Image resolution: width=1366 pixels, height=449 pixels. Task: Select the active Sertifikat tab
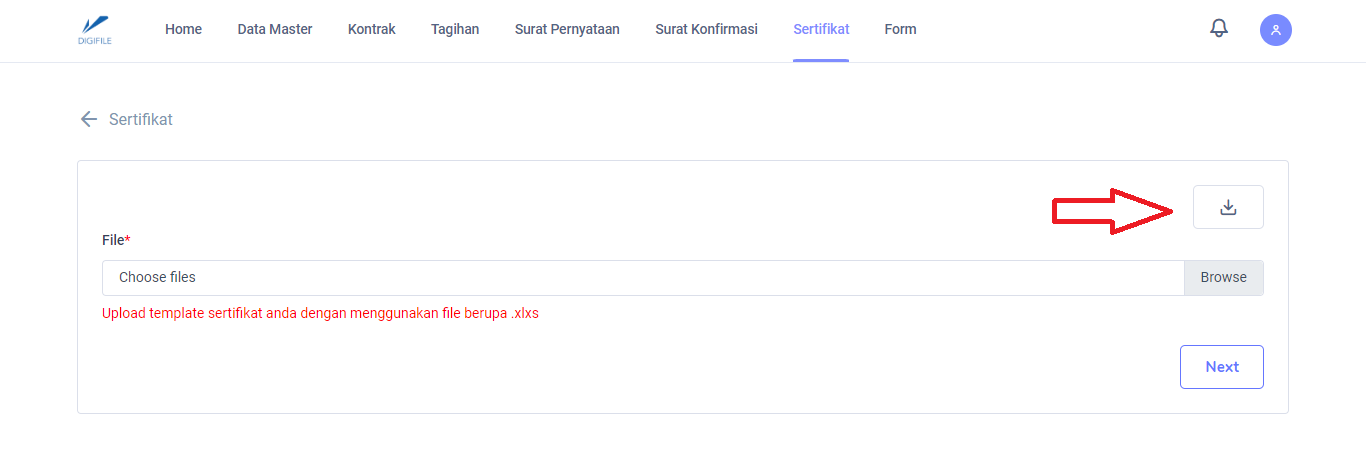coord(820,29)
